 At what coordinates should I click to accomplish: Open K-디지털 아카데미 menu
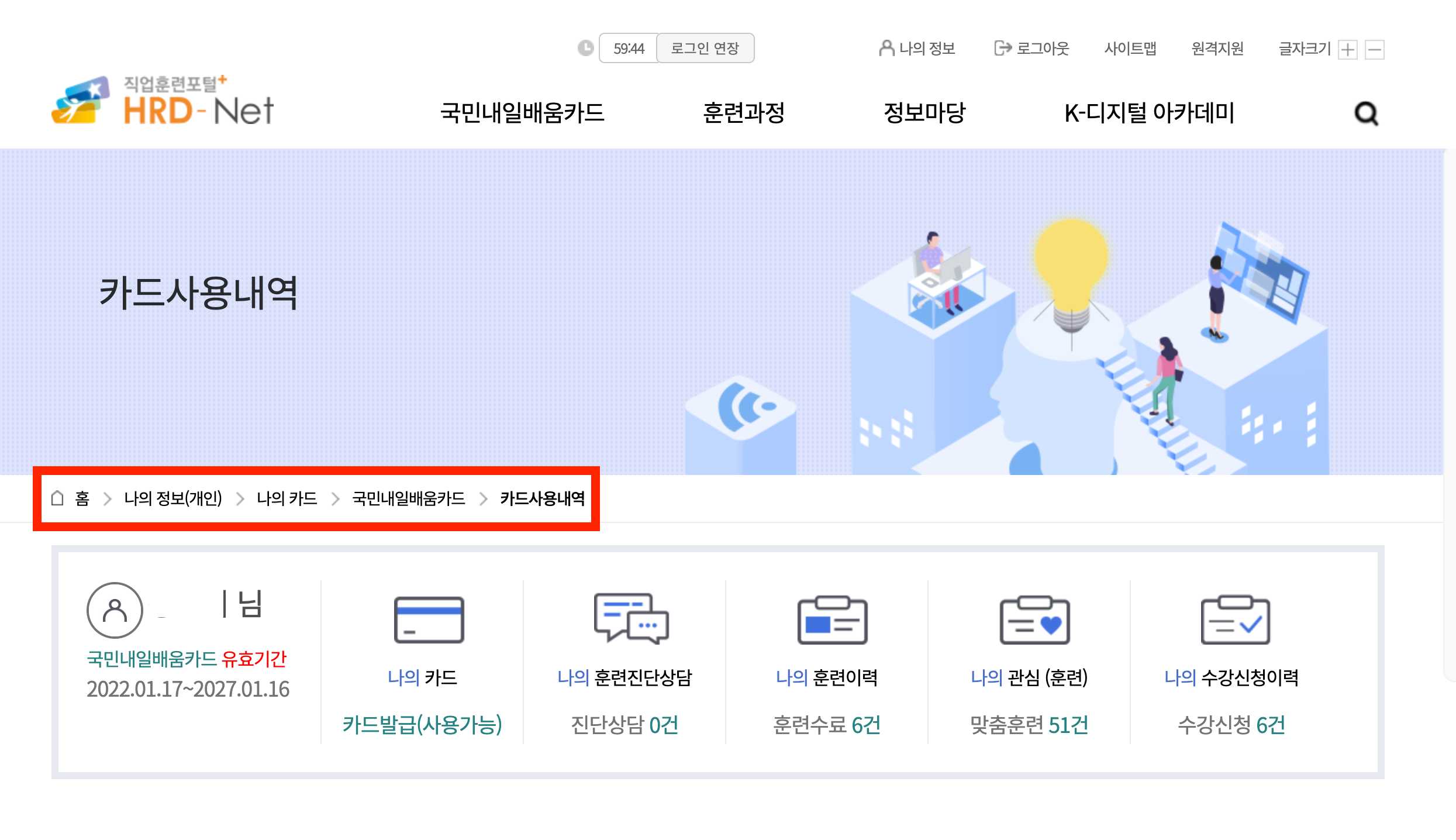1149,112
